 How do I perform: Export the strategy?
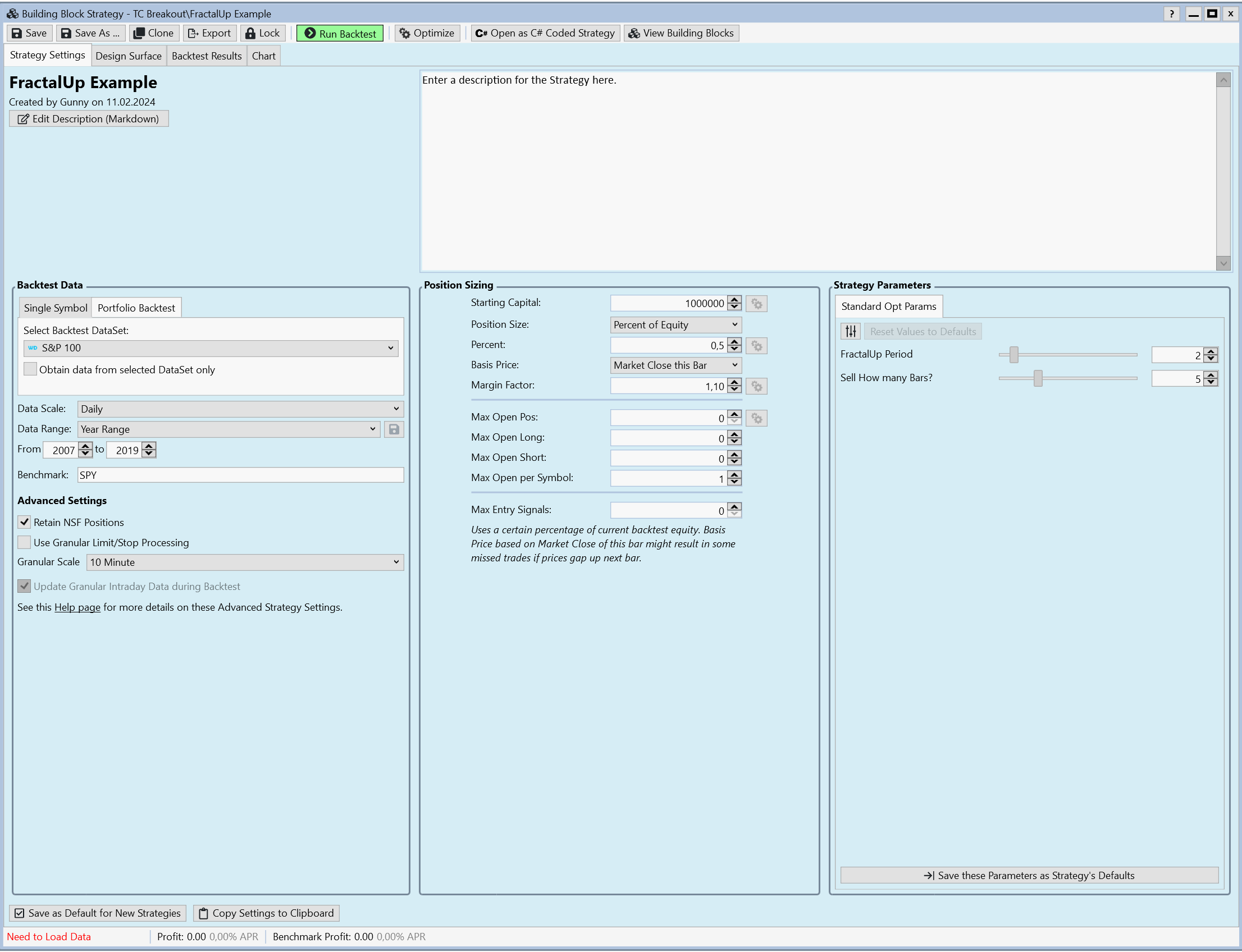coord(209,33)
